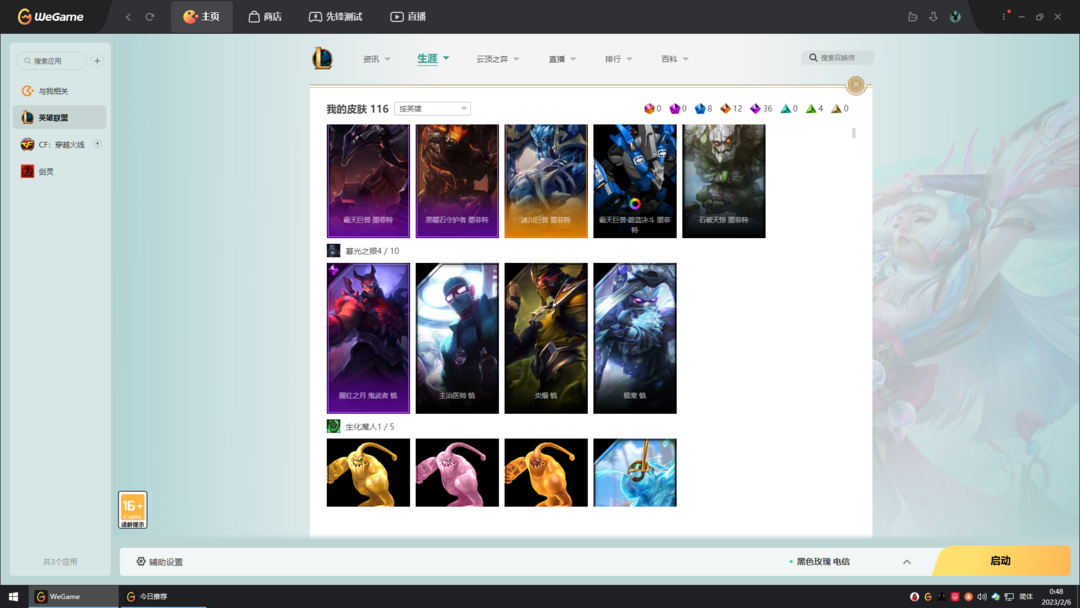Click the 生化魔人 champion icon
This screenshot has height=608, width=1080.
333,426
